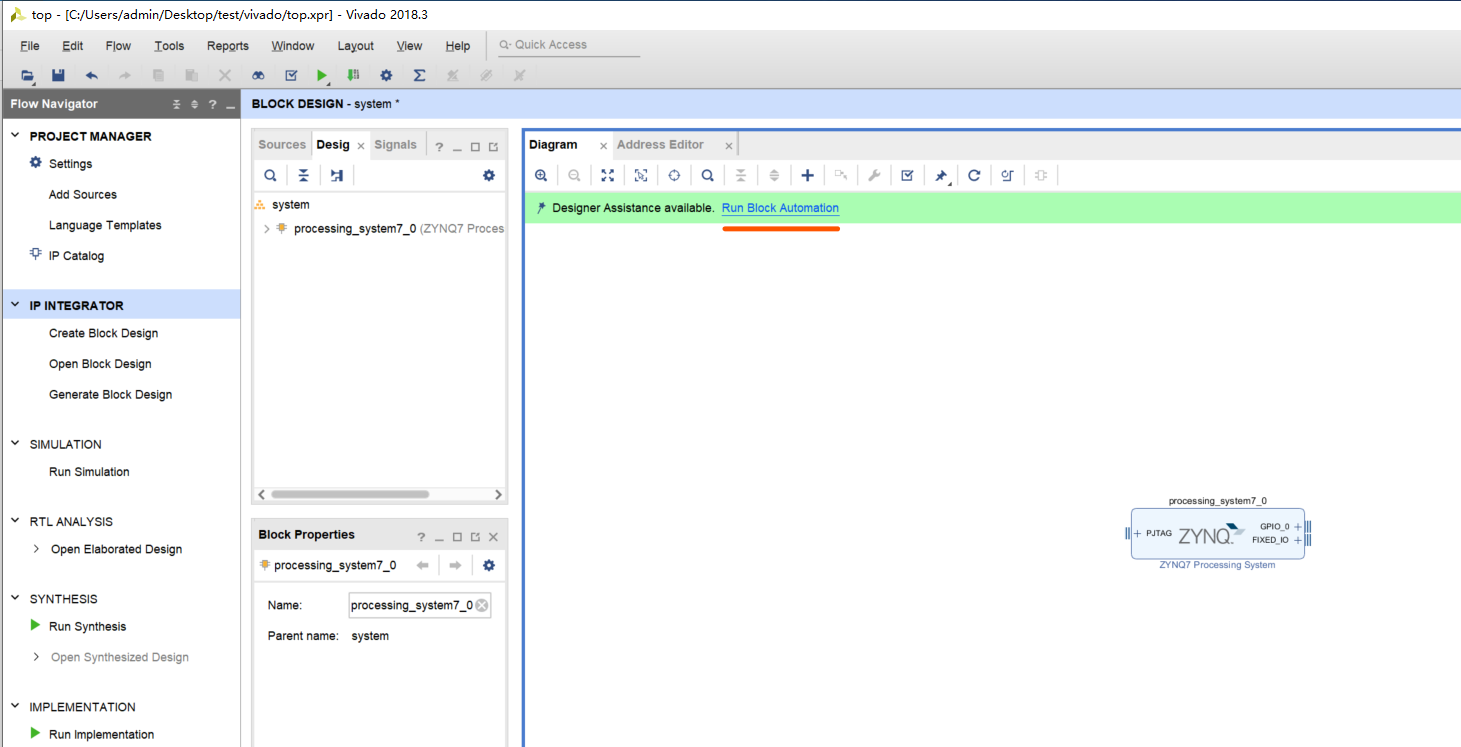This screenshot has width=1461, height=747.
Task: Open Design panel settings gear
Action: (488, 175)
